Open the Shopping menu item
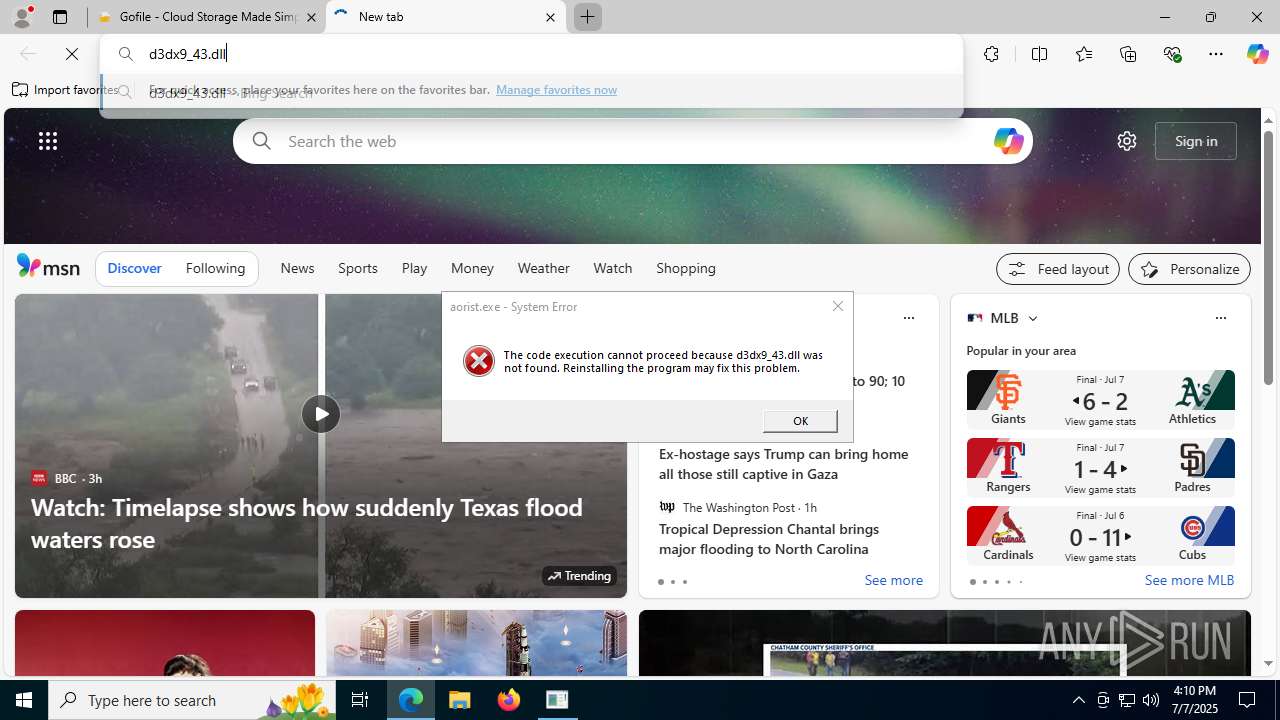This screenshot has width=1280, height=720. point(686,268)
